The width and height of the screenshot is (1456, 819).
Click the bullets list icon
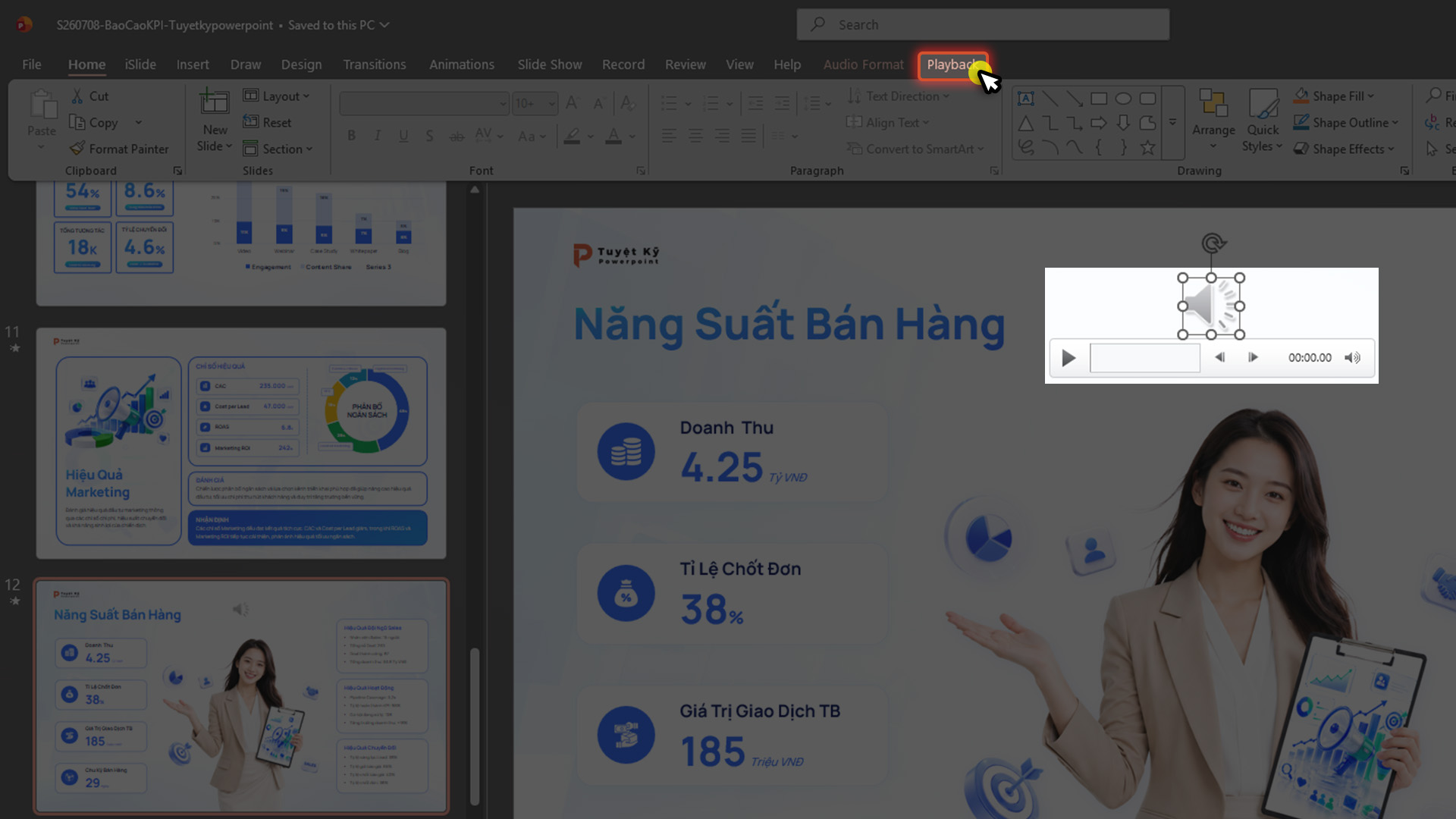[x=669, y=103]
